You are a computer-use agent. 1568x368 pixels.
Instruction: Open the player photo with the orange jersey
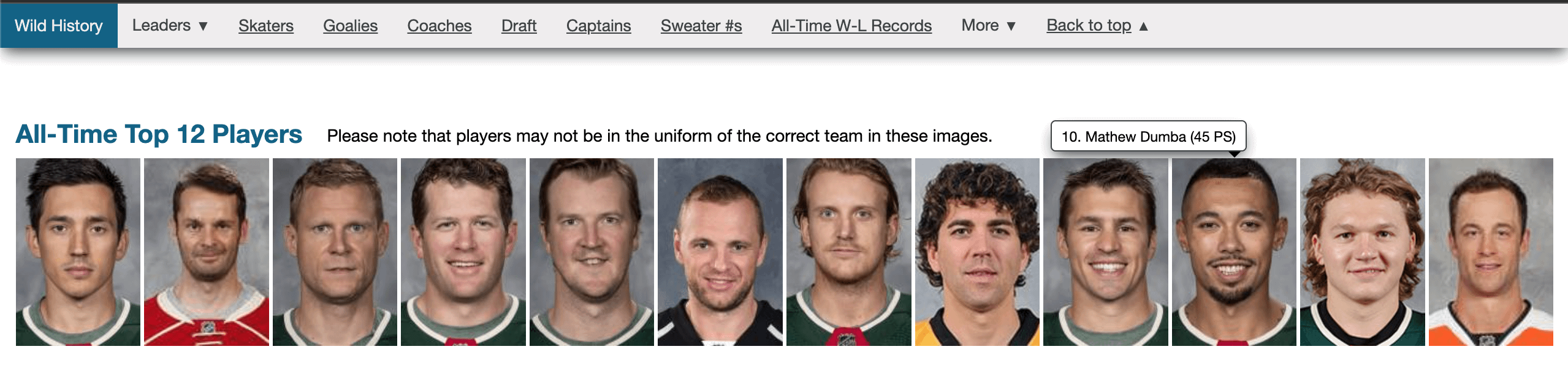pyautogui.click(x=1491, y=251)
